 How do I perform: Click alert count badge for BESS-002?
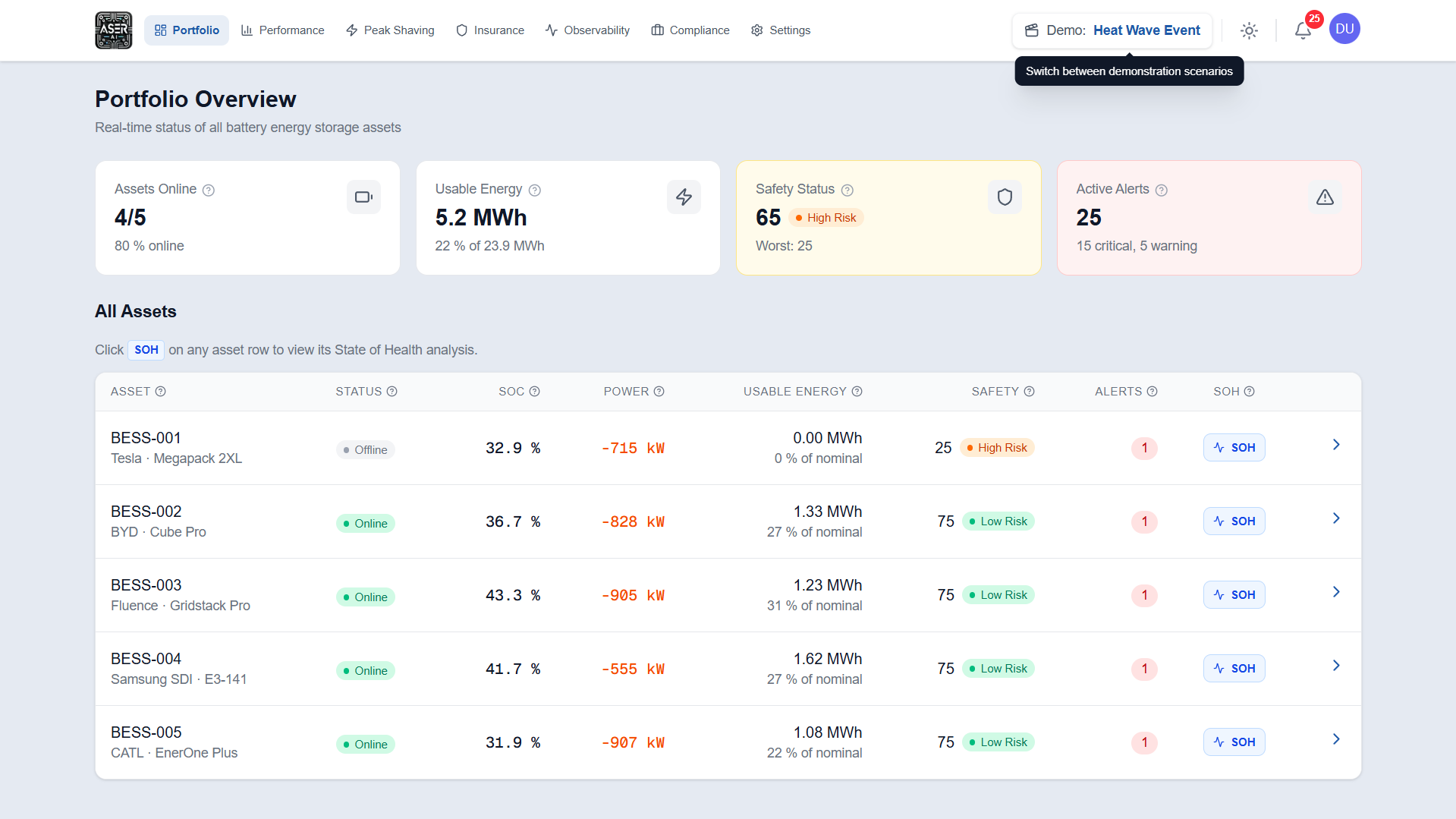(x=1145, y=521)
